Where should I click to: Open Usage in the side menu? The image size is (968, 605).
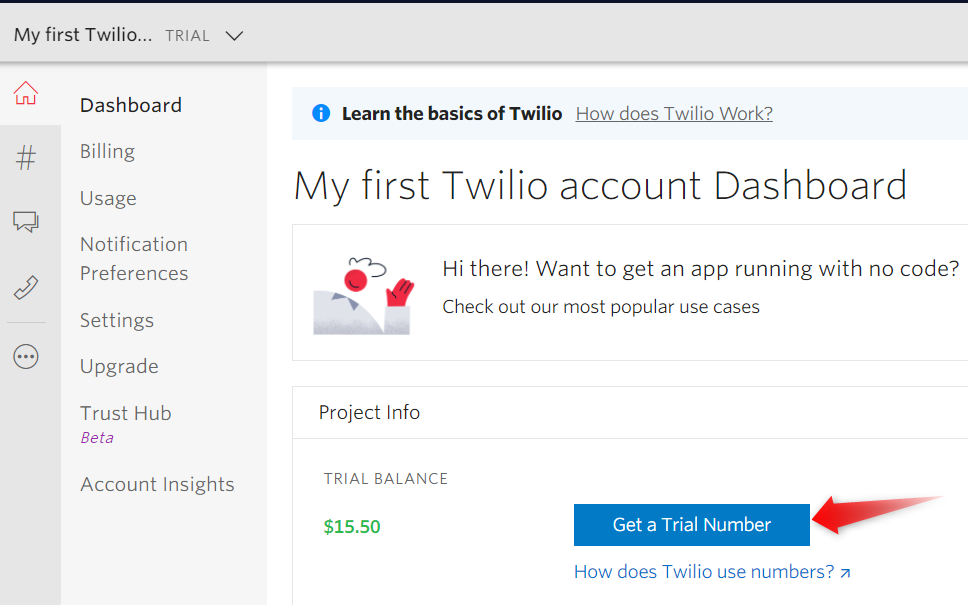coord(108,198)
